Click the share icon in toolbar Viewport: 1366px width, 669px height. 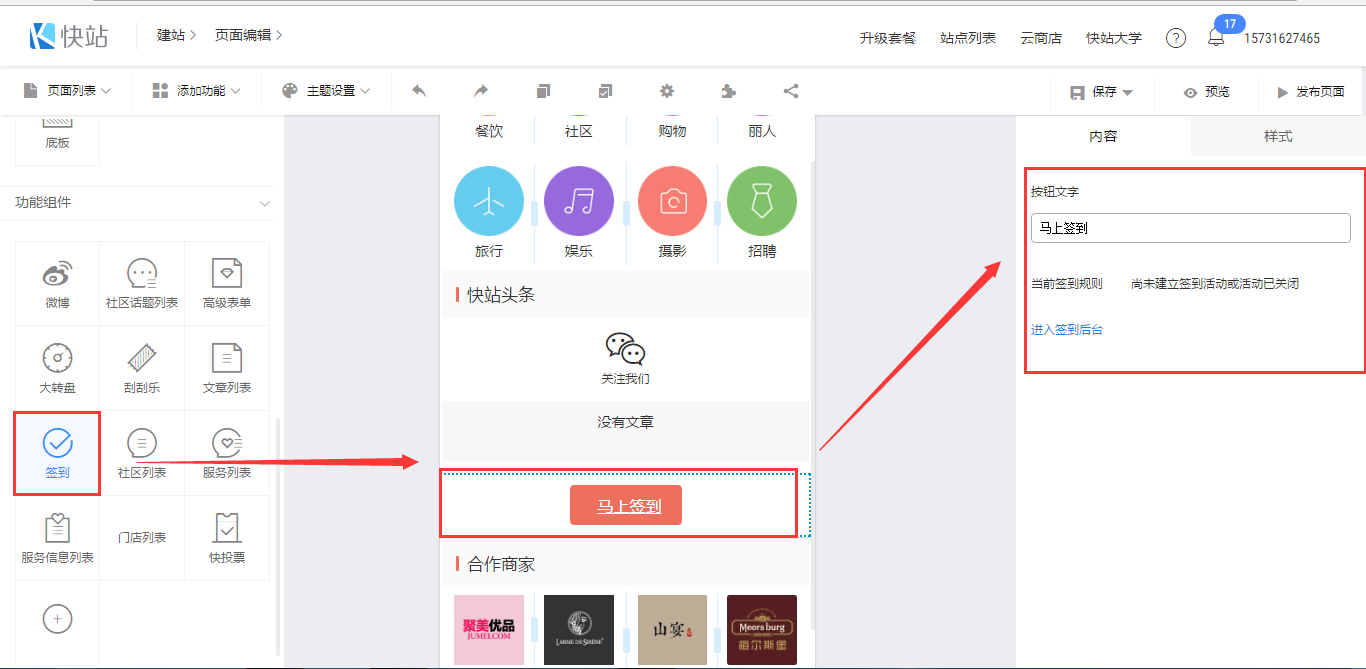pos(791,91)
